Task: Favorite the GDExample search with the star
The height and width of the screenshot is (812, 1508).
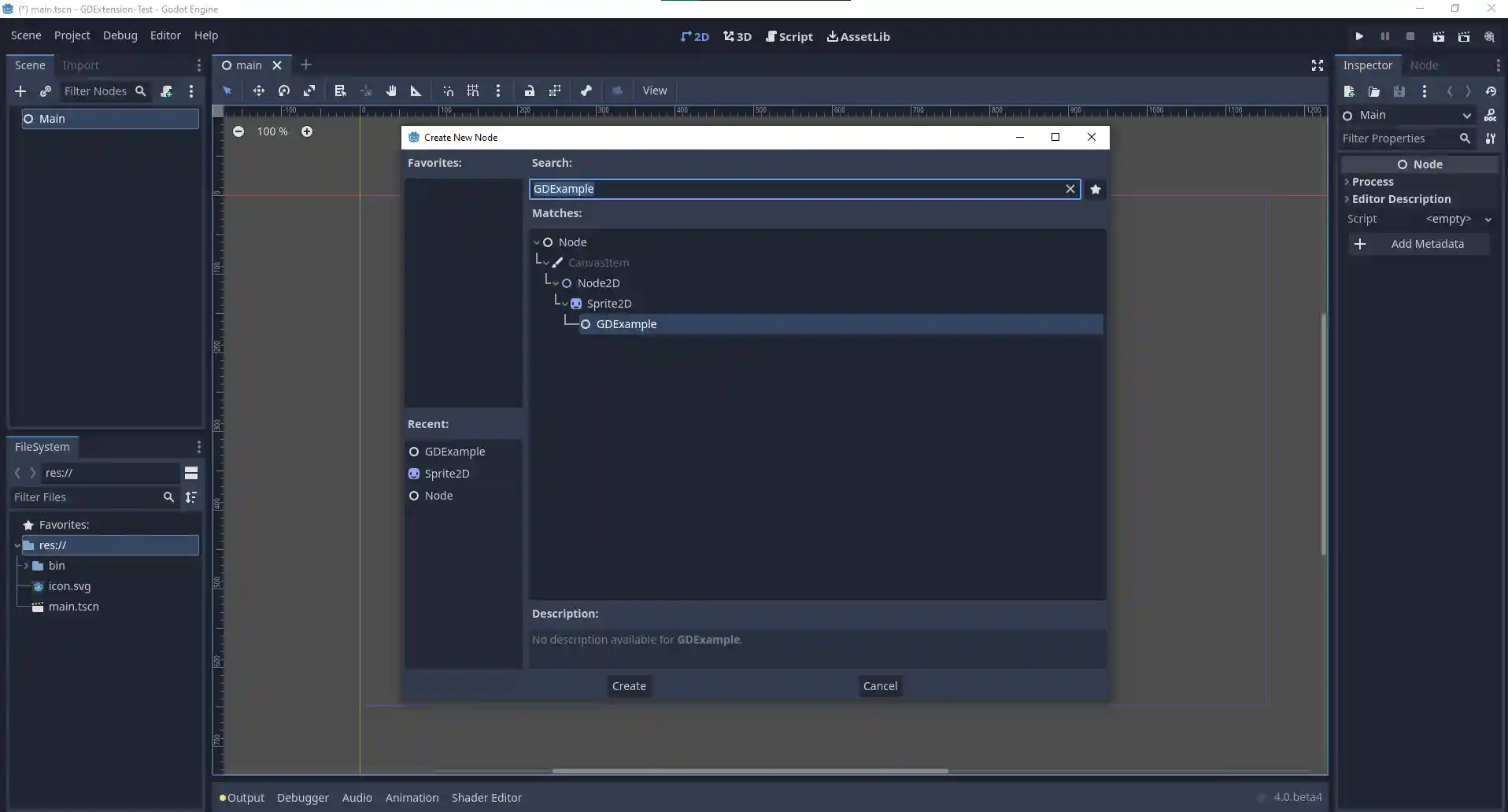Action: [1096, 189]
